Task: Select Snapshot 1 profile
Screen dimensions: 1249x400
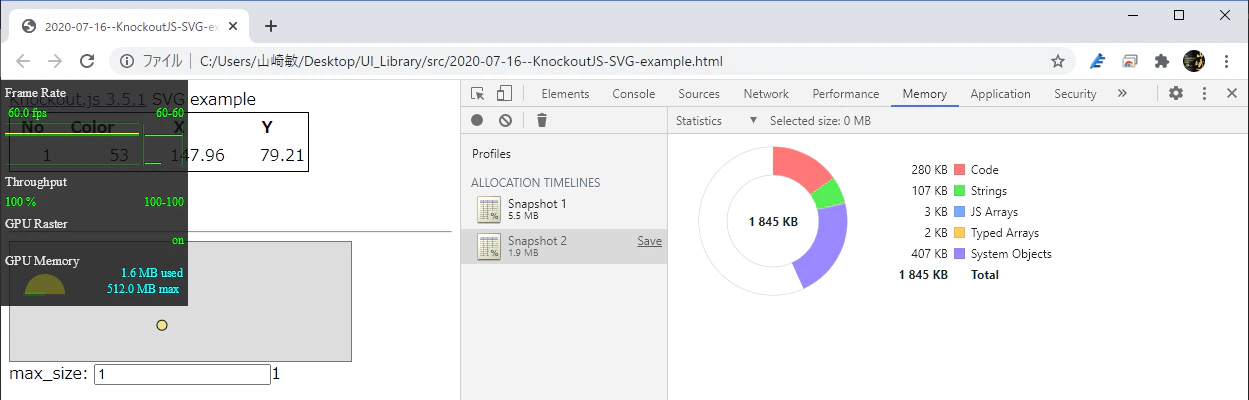Action: [564, 209]
